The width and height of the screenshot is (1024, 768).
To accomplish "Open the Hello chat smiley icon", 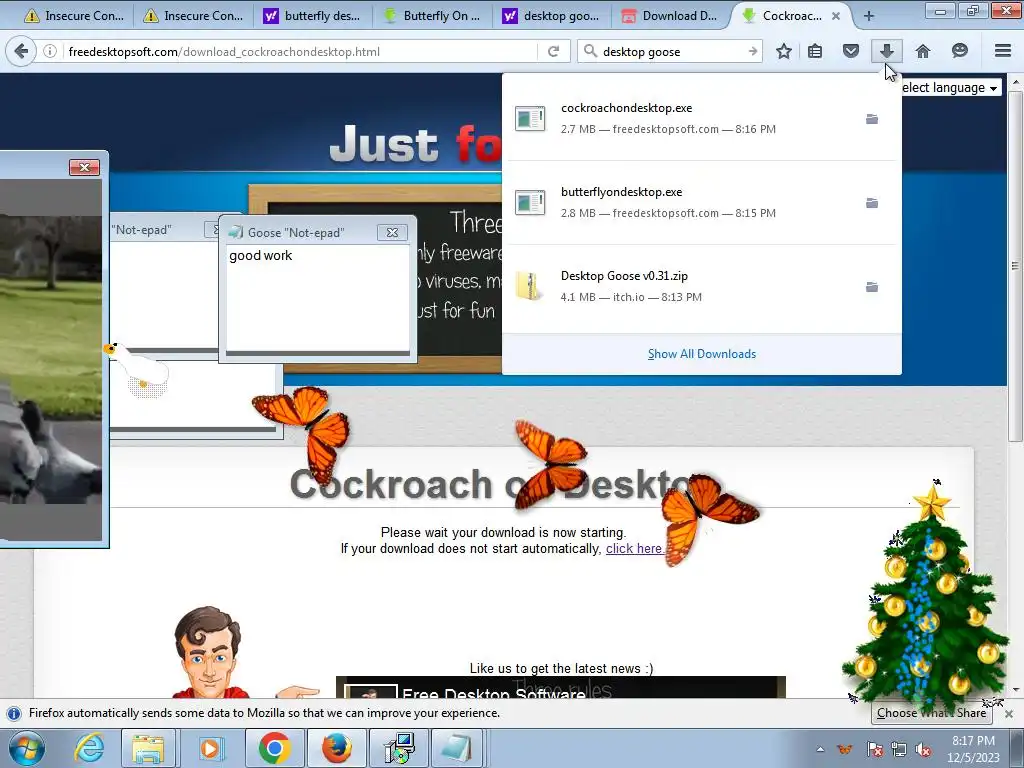I will (959, 51).
